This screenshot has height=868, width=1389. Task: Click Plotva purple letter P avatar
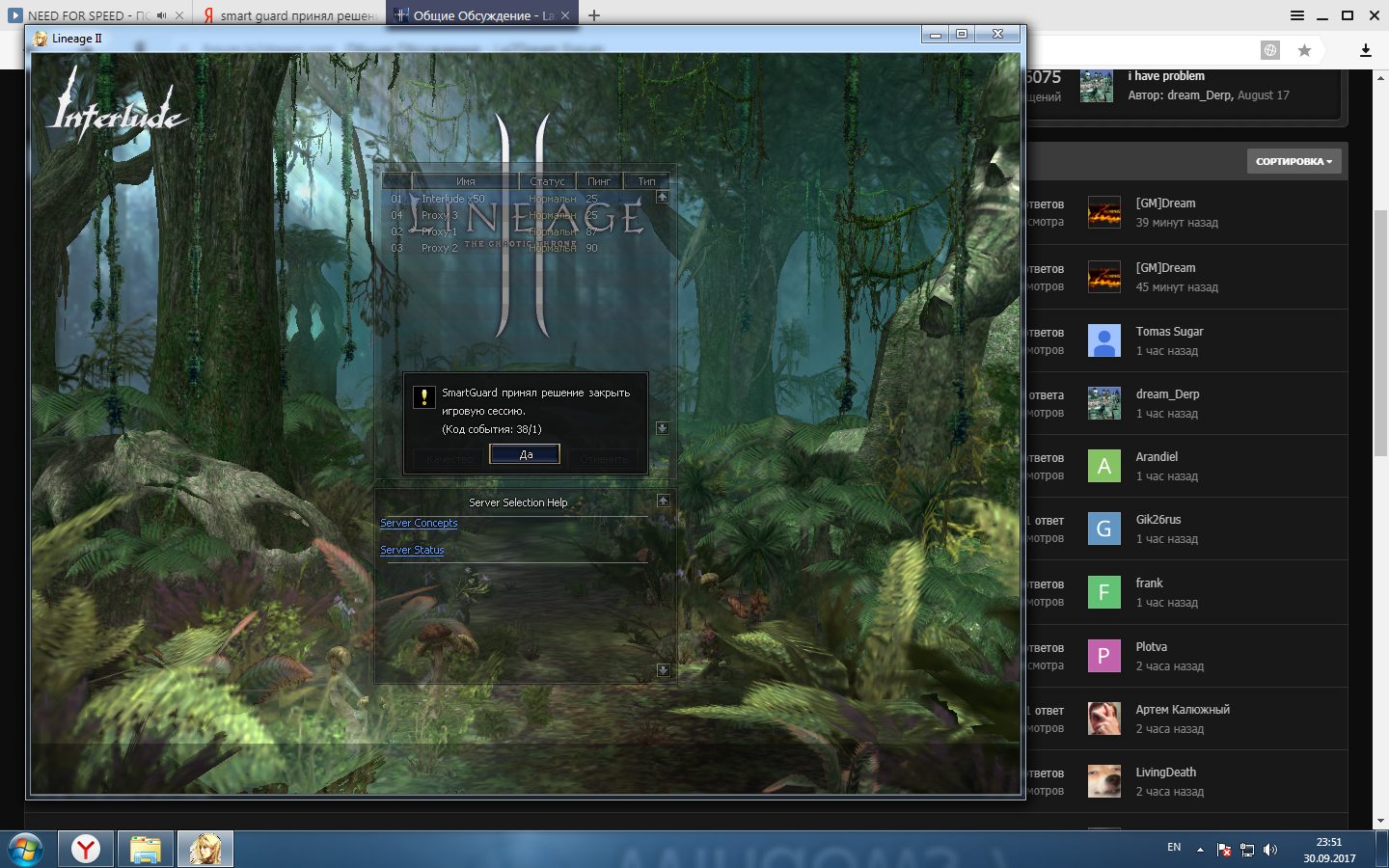[1104, 656]
